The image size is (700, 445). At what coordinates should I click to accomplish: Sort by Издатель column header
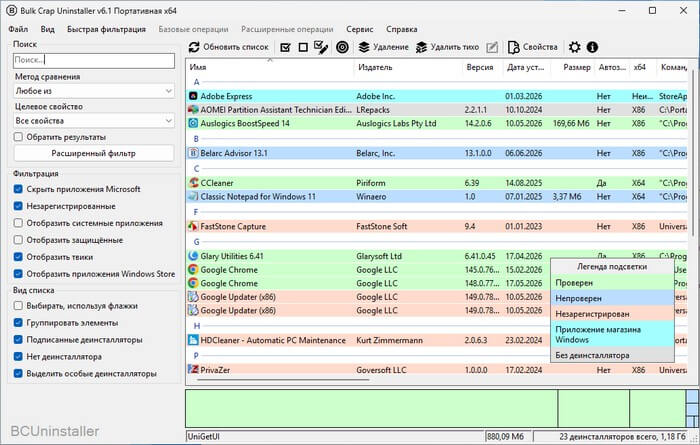[408, 67]
